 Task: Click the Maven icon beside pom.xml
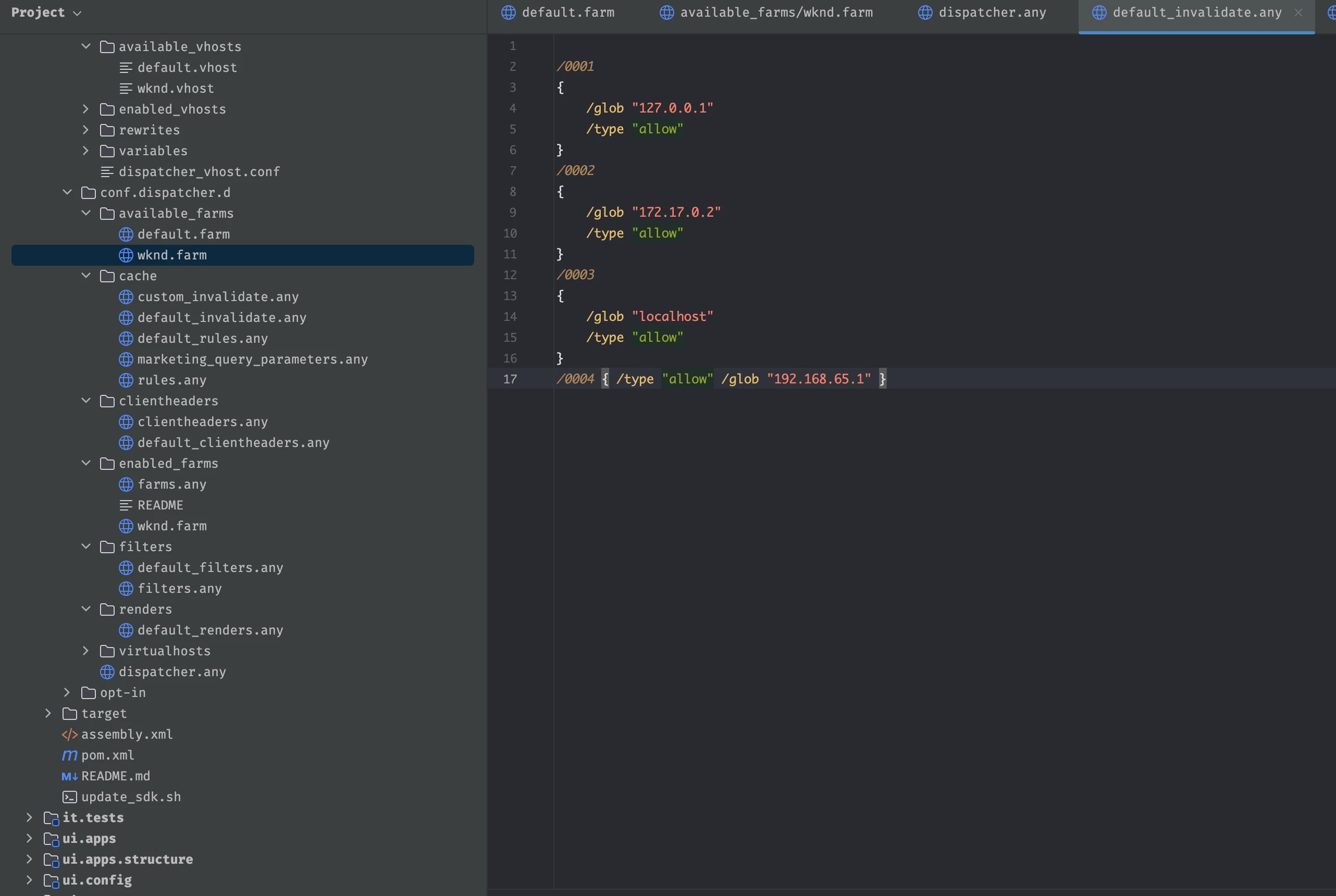click(69, 755)
